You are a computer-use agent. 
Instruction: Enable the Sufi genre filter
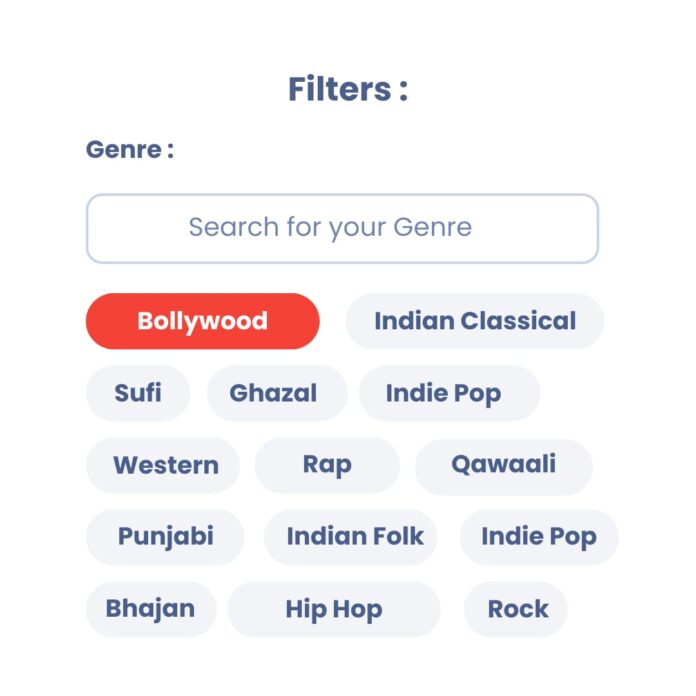[138, 393]
